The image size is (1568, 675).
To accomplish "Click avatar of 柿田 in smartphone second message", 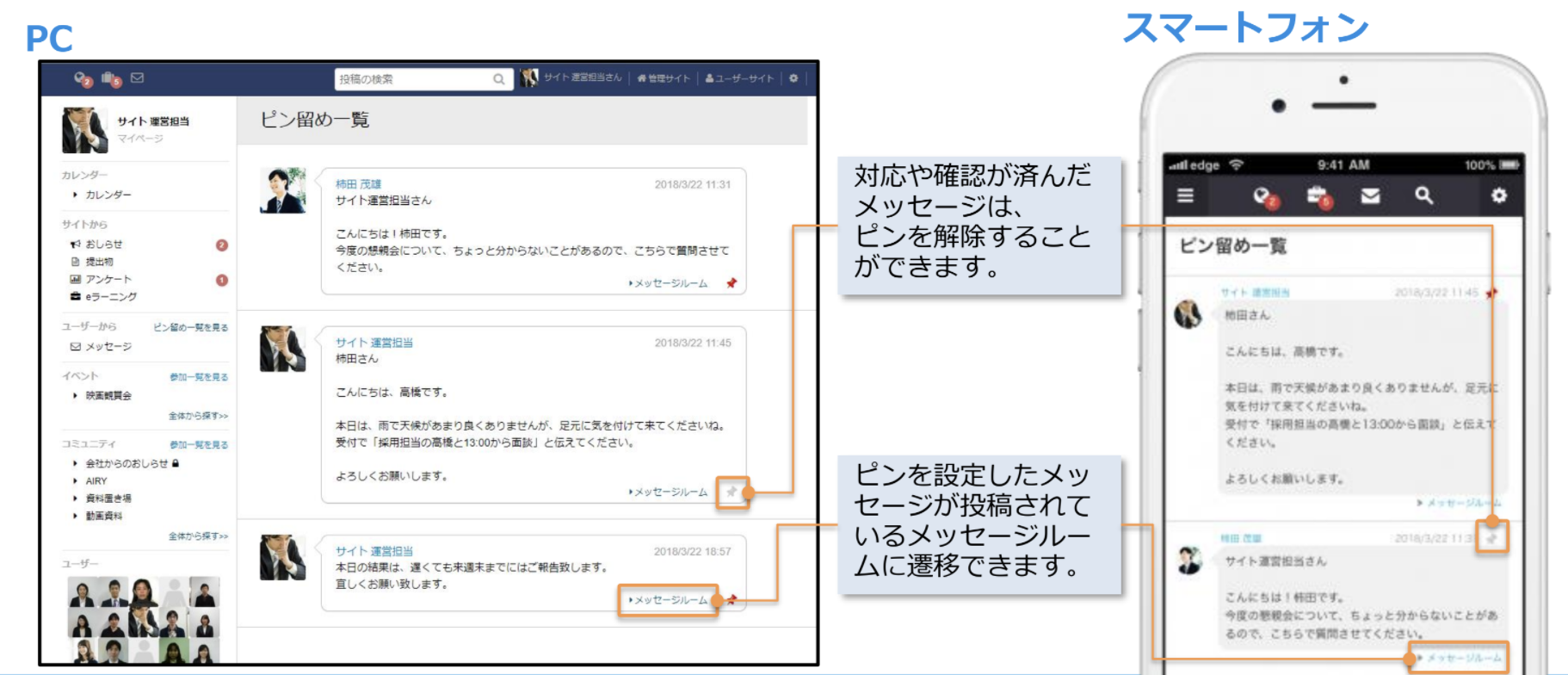I will pos(1188,560).
